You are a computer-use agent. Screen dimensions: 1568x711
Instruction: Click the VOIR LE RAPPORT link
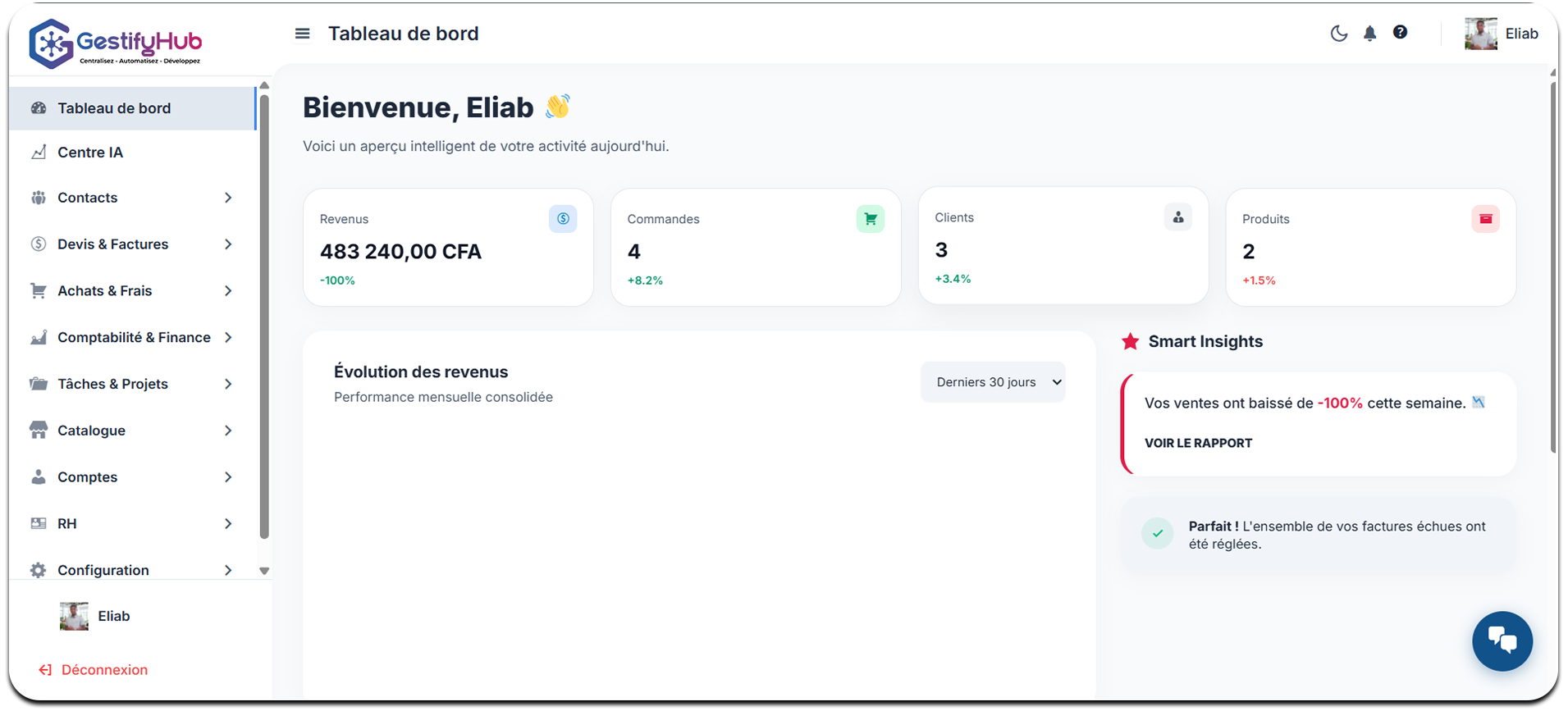tap(1198, 443)
